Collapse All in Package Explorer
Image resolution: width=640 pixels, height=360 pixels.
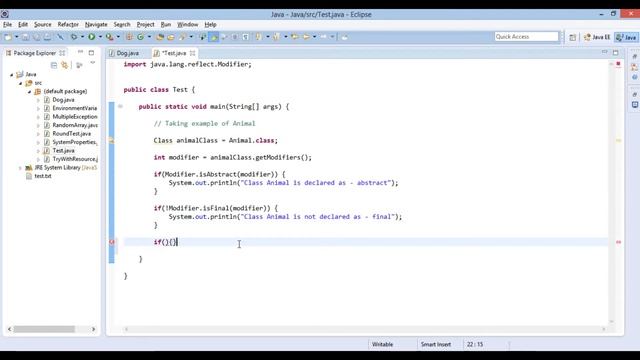click(x=54, y=65)
